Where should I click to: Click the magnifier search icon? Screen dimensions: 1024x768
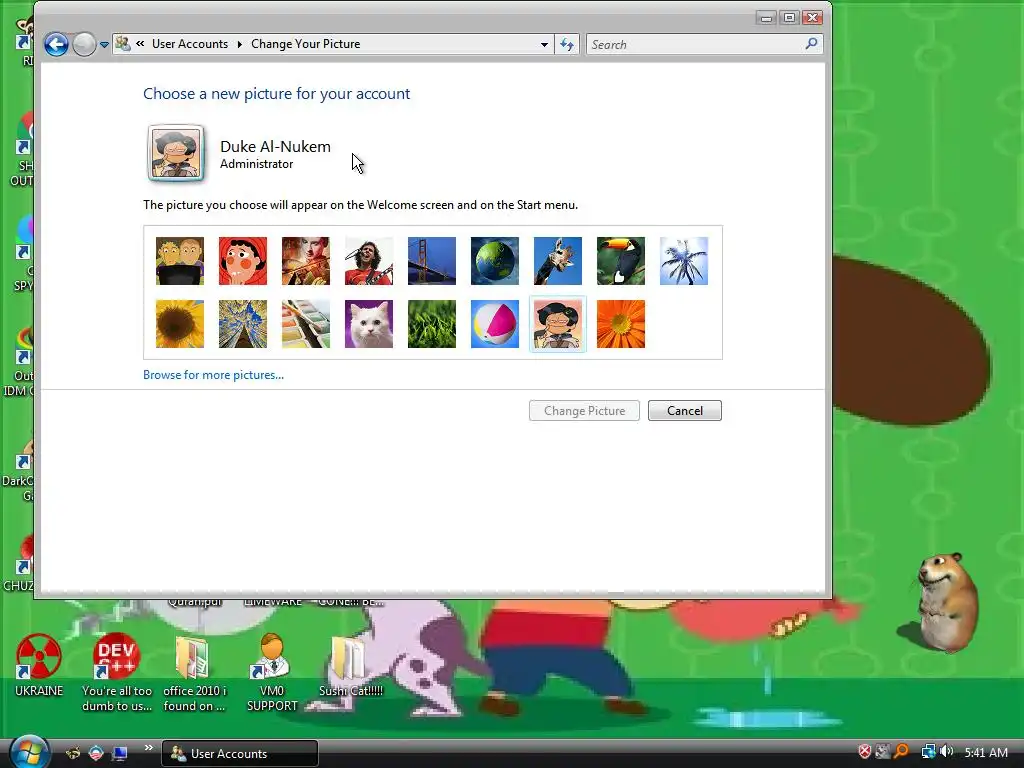812,44
